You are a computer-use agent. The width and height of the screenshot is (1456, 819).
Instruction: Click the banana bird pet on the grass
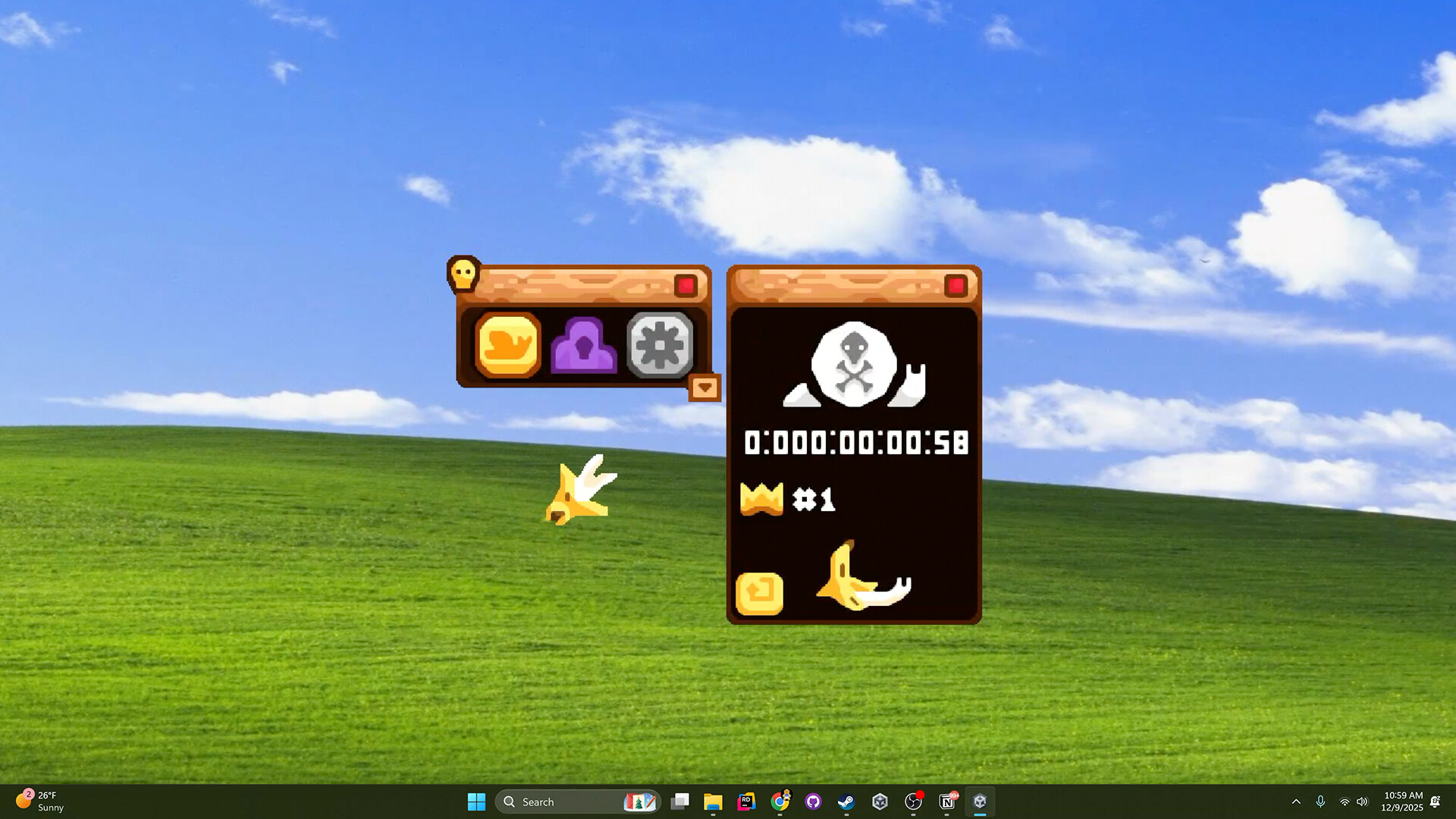580,493
